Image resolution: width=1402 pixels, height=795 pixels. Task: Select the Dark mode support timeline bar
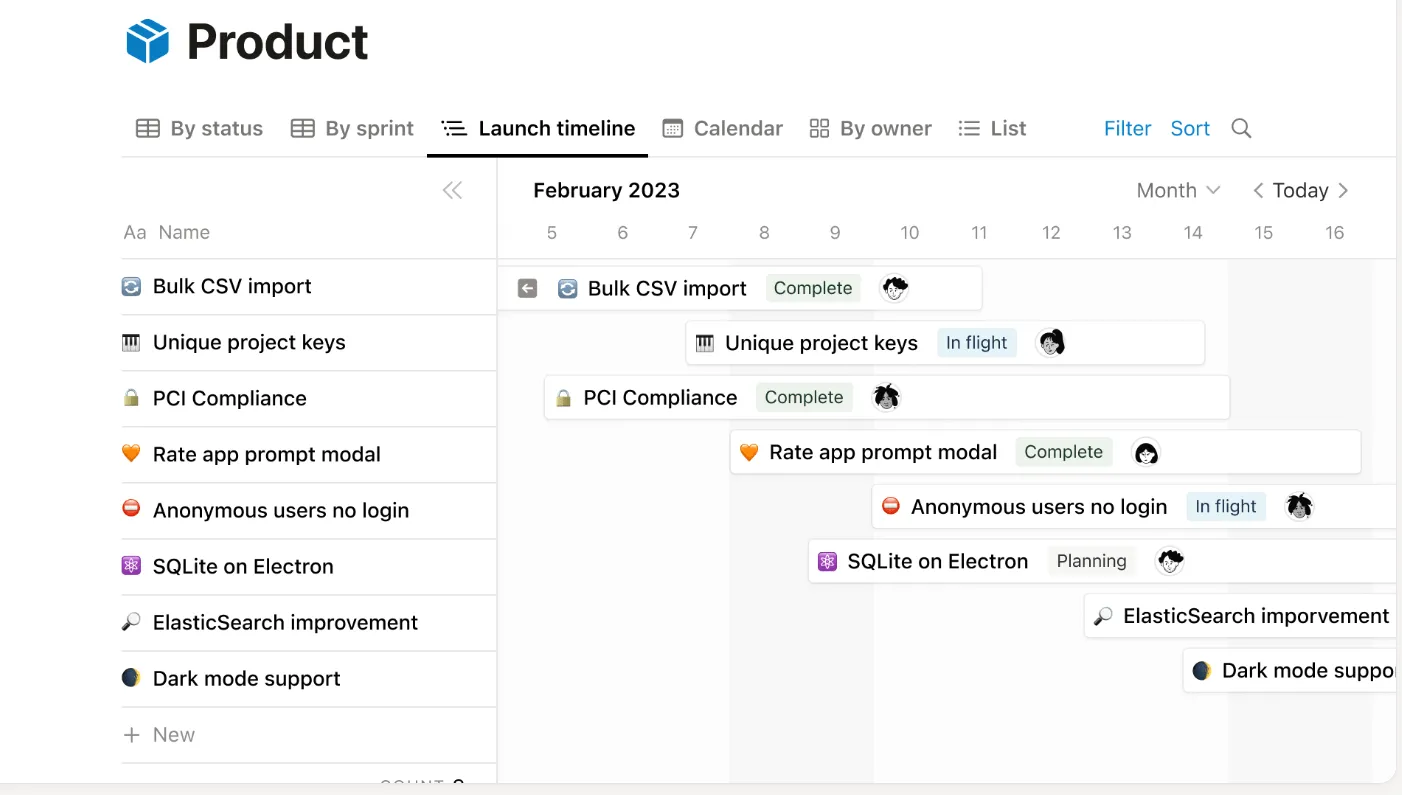[1290, 670]
